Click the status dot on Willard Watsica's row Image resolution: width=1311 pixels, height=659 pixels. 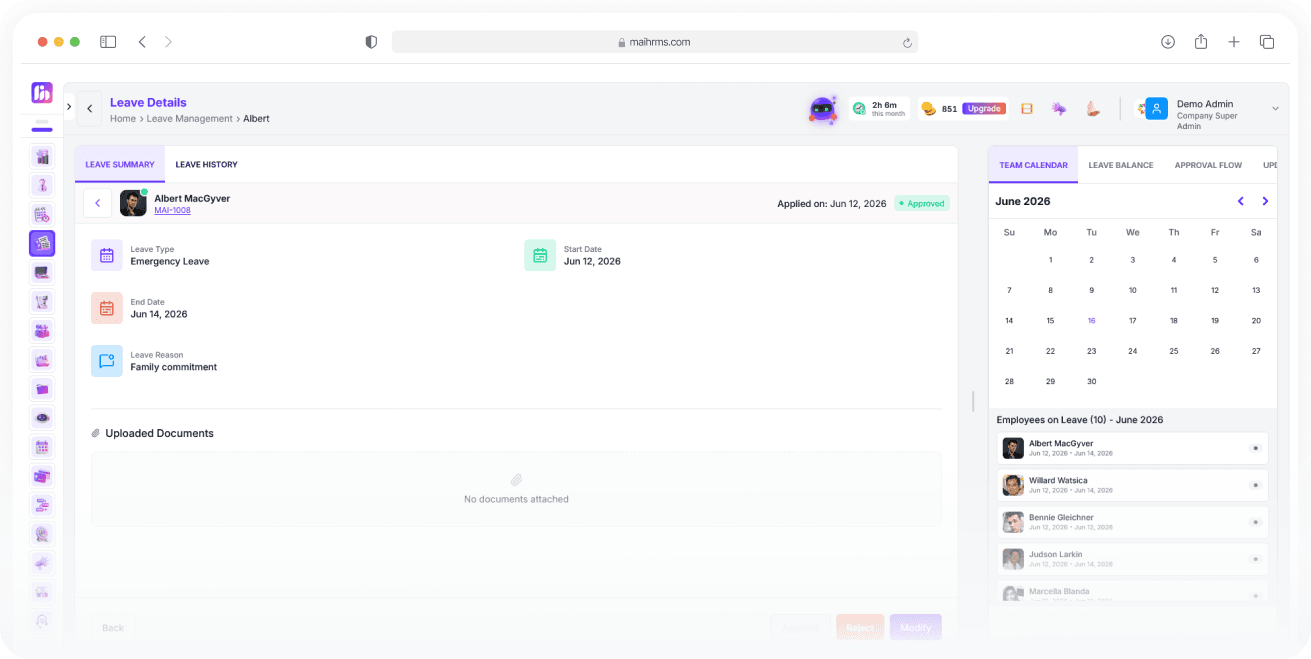(x=1255, y=485)
